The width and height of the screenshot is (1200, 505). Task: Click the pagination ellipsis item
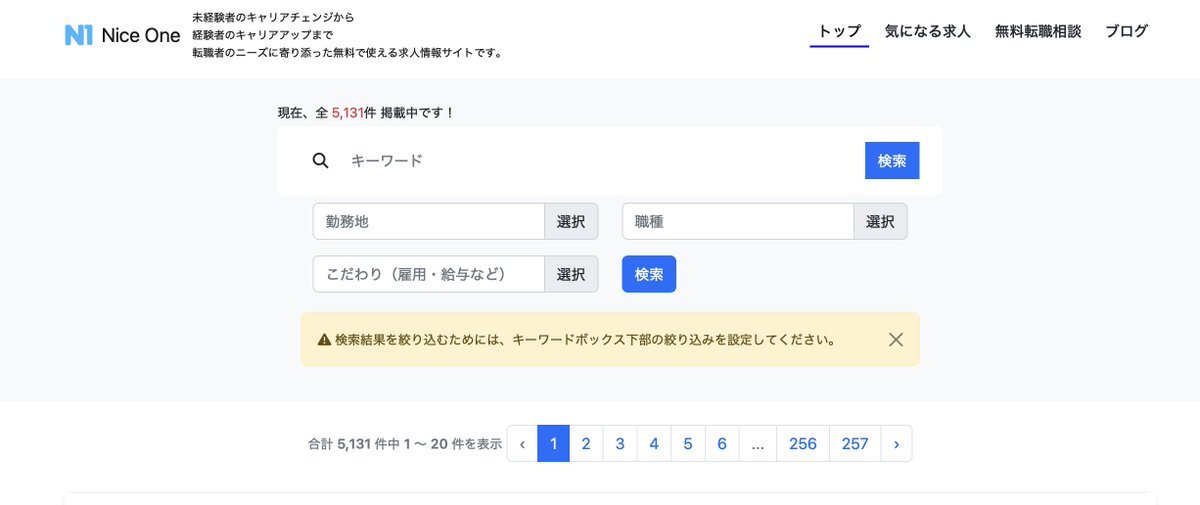tap(758, 444)
